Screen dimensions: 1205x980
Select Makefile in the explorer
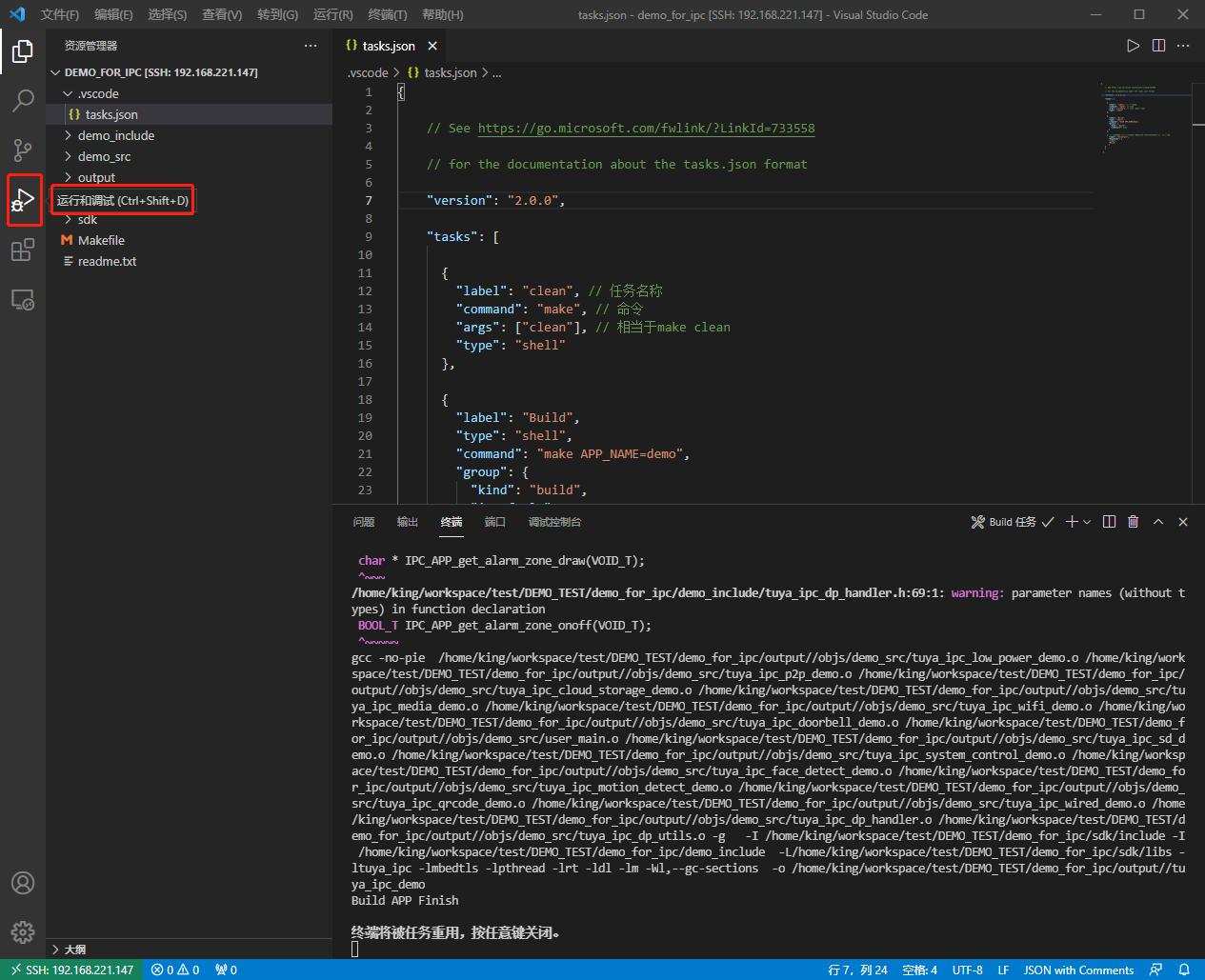(100, 239)
